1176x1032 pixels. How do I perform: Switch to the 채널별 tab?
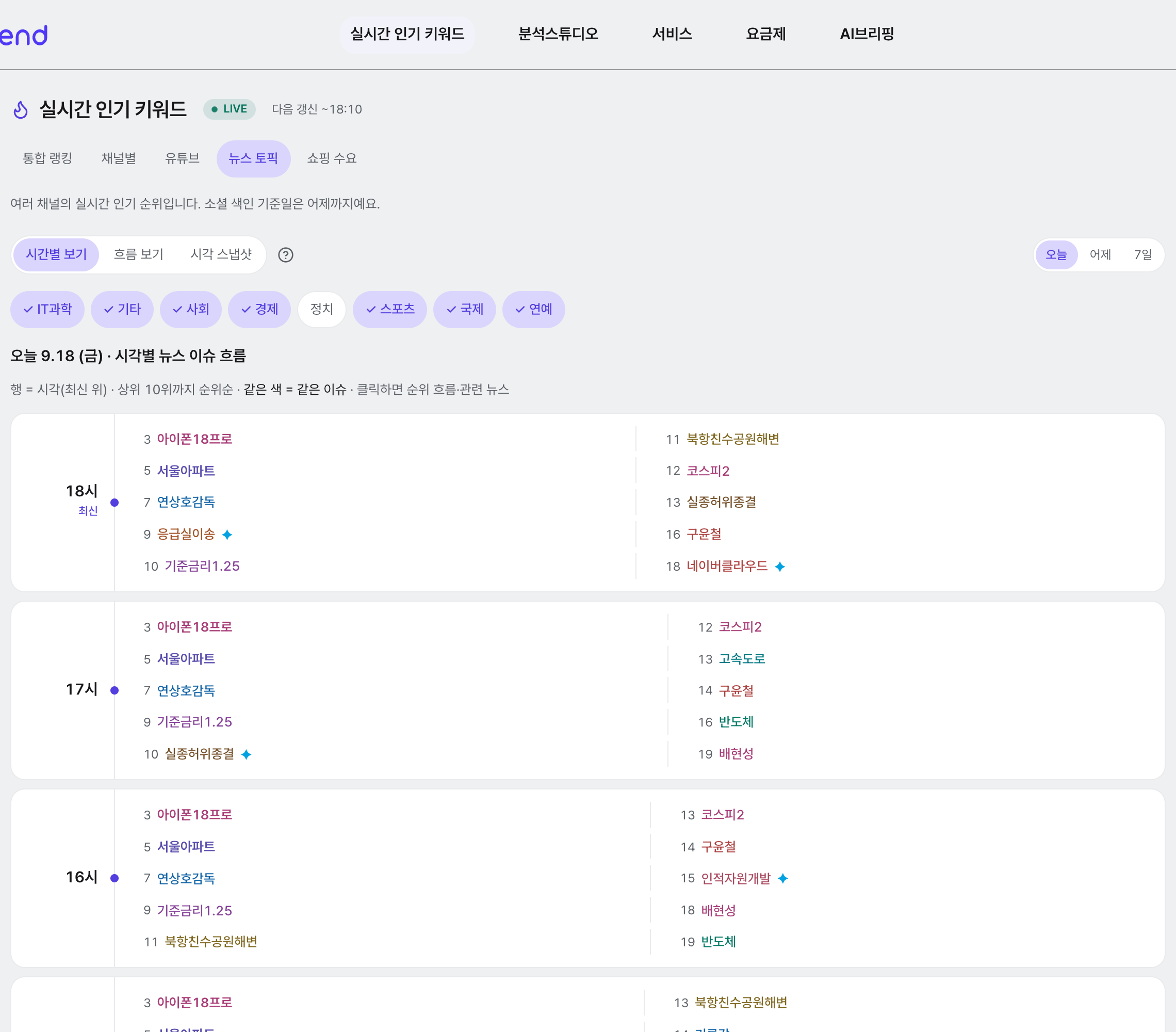point(119,158)
